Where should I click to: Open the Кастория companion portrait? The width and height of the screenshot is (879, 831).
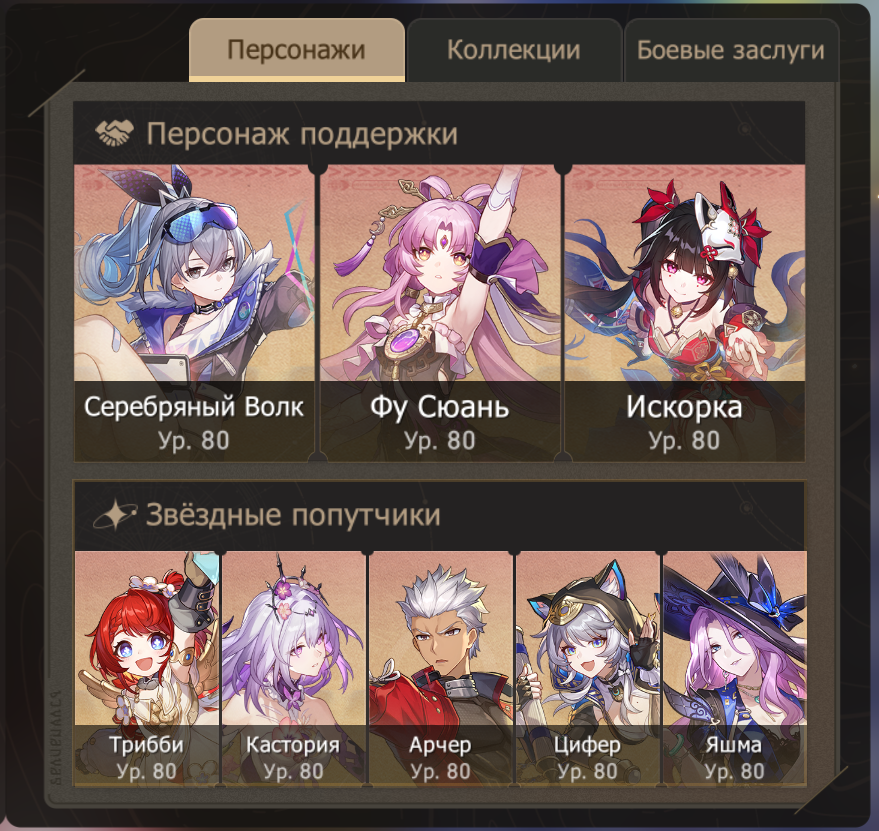[x=294, y=667]
